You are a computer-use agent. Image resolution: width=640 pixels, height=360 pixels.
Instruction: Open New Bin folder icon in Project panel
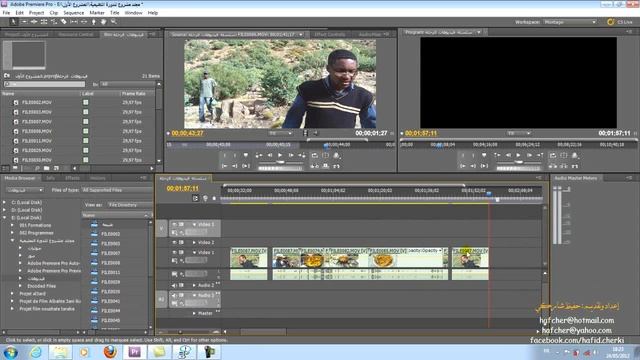47,168
